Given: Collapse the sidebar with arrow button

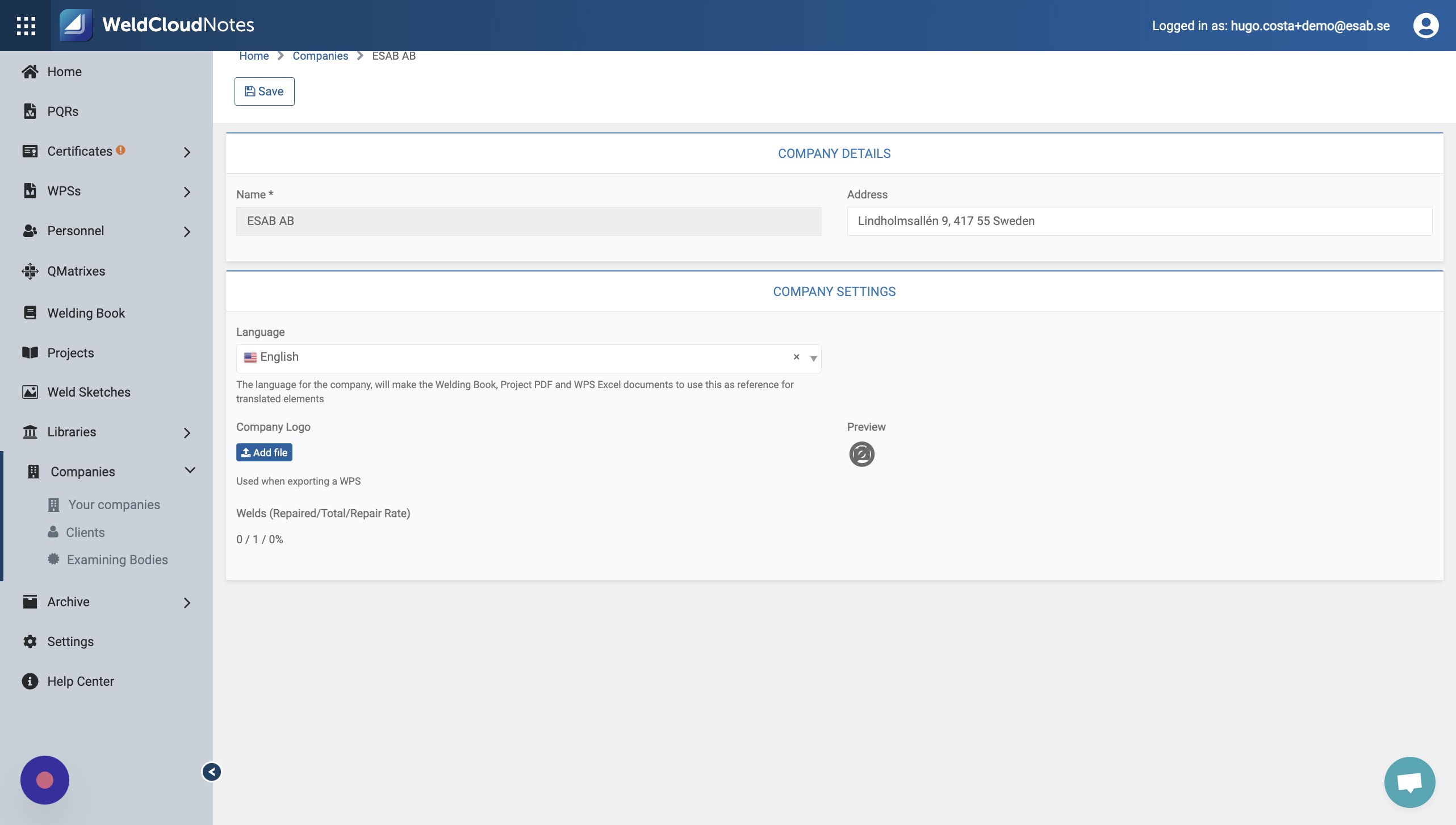Looking at the screenshot, I should click(x=212, y=772).
